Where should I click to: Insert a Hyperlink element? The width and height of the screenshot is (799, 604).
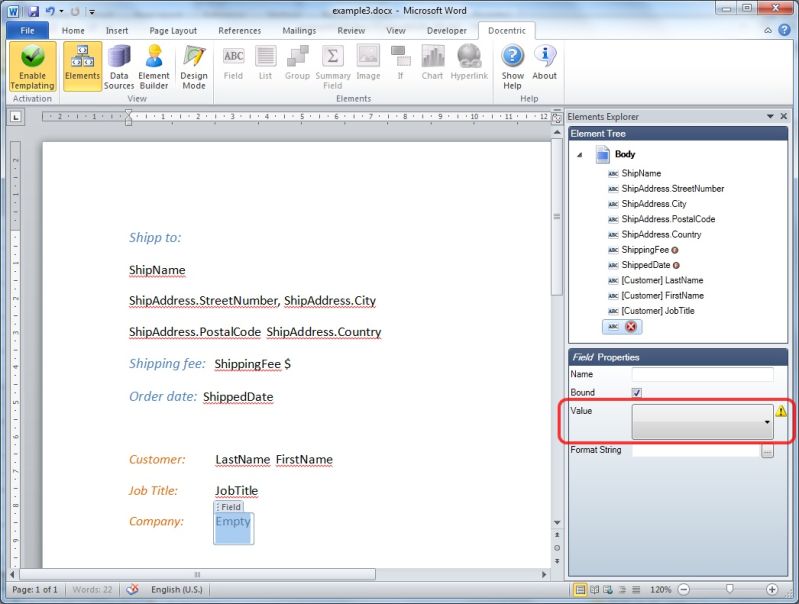(469, 63)
